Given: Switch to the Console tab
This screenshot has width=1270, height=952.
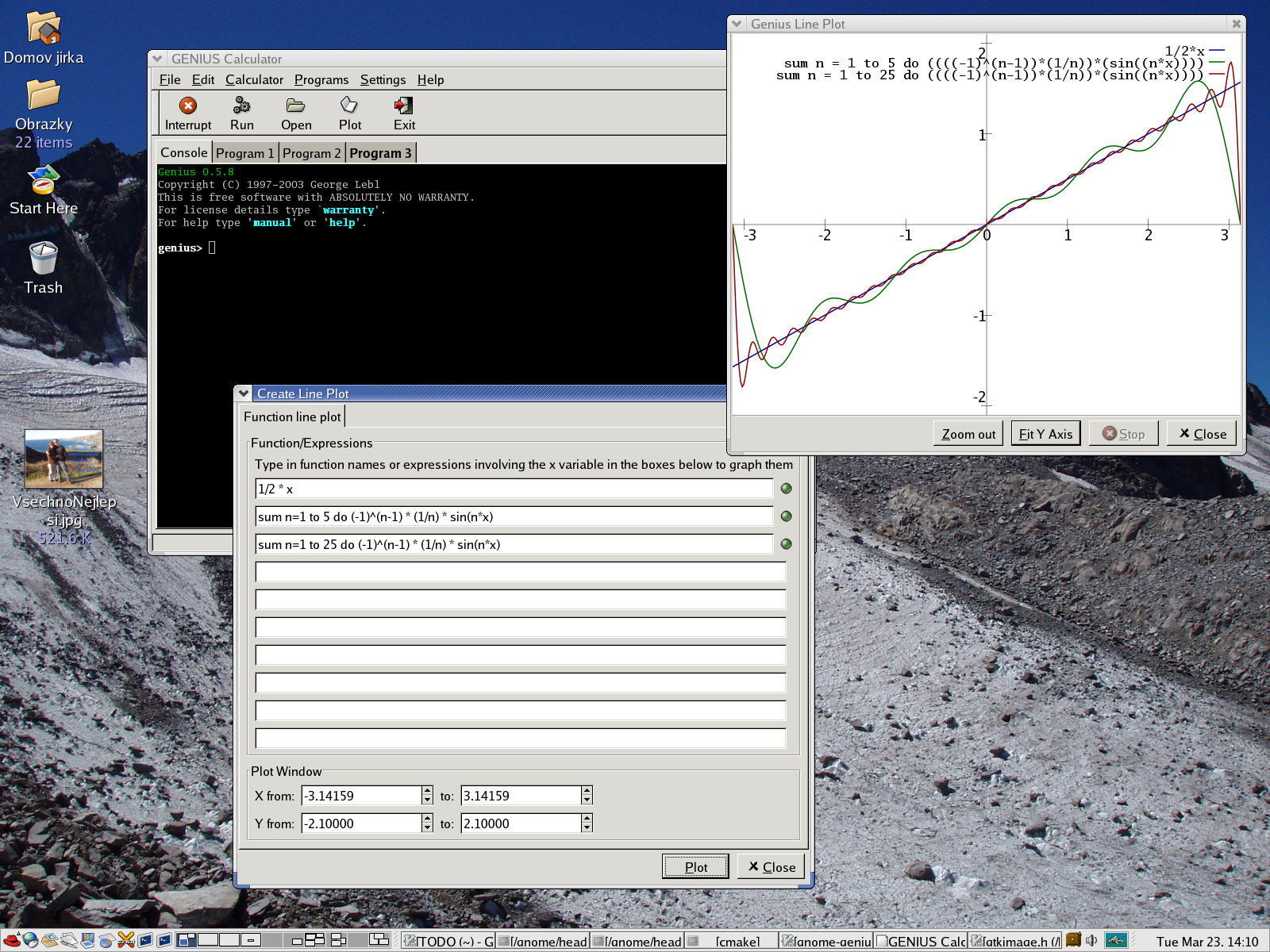Looking at the screenshot, I should 184,152.
